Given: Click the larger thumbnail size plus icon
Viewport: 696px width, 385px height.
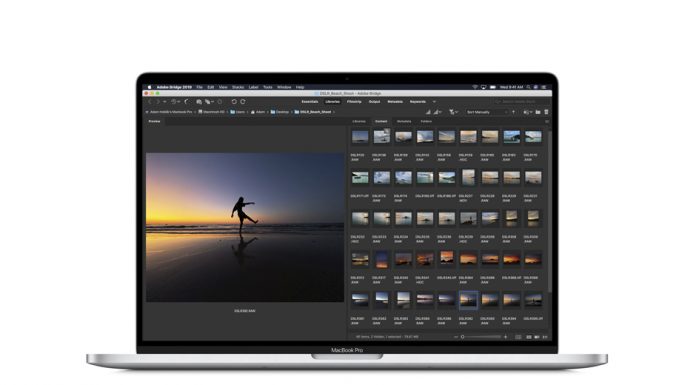Looking at the screenshot, I should [x=506, y=337].
